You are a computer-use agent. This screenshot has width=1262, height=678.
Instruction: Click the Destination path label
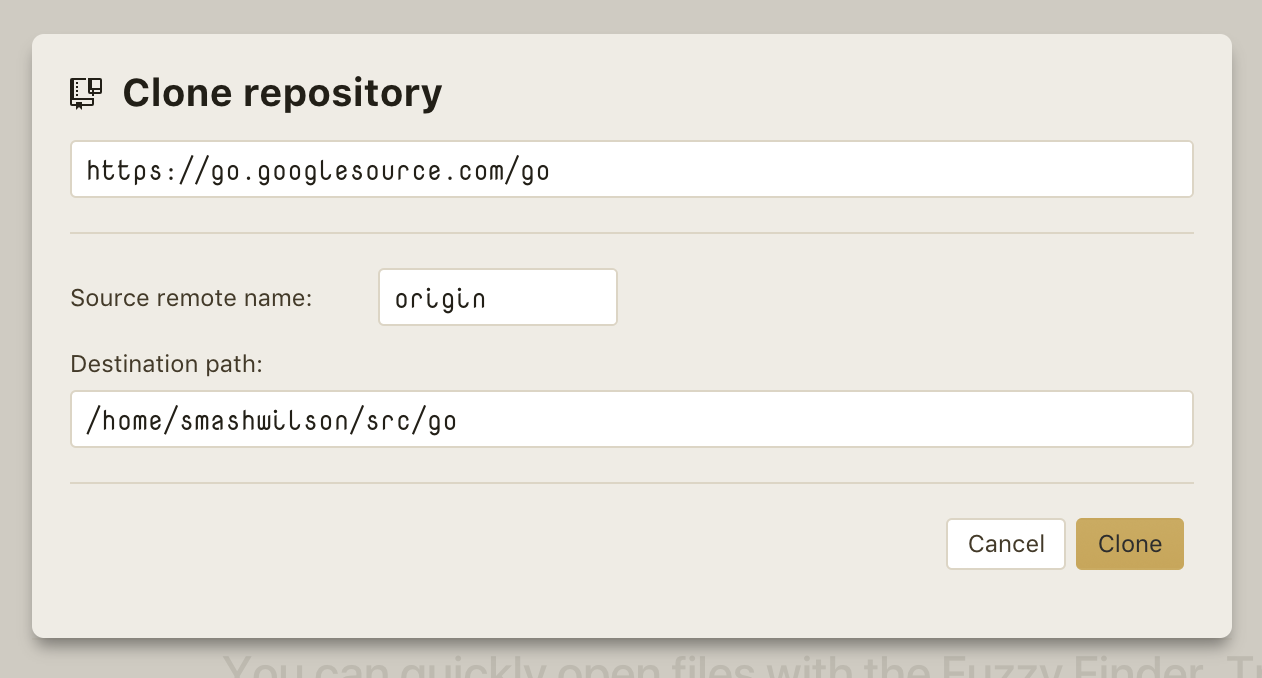click(x=165, y=364)
